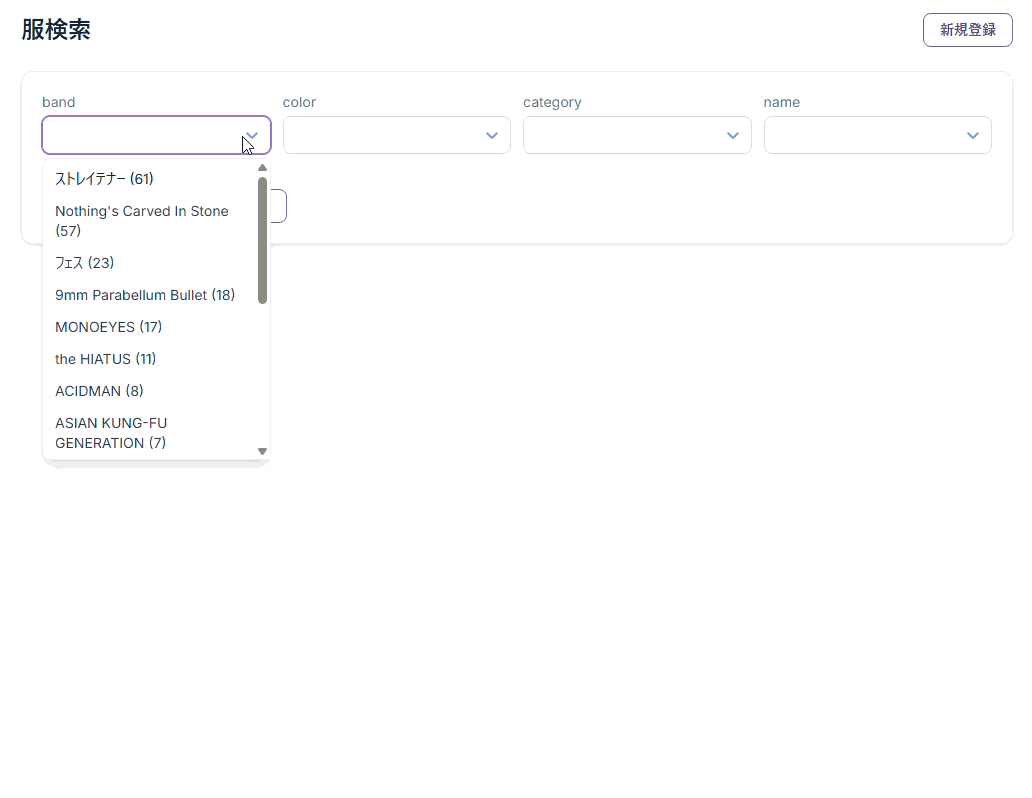Pick ASIAN KUNG-FU GENERATION (7)
This screenshot has height=798, width=1032.
[x=151, y=433]
